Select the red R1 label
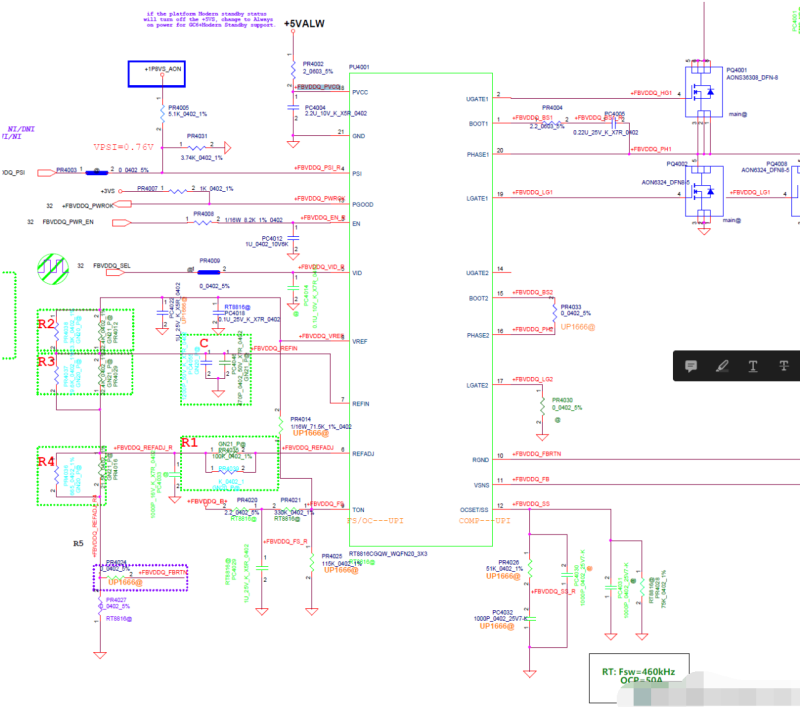The width and height of the screenshot is (800, 707). [189, 441]
